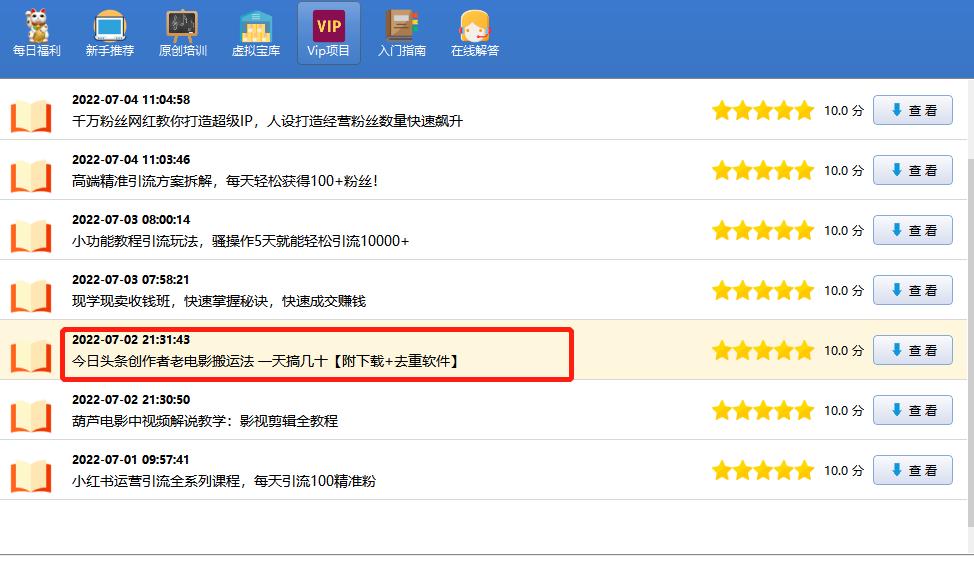This screenshot has width=974, height=561.
Task: Click book icon for 葫芦电影中视频 entry
Action: 30,416
